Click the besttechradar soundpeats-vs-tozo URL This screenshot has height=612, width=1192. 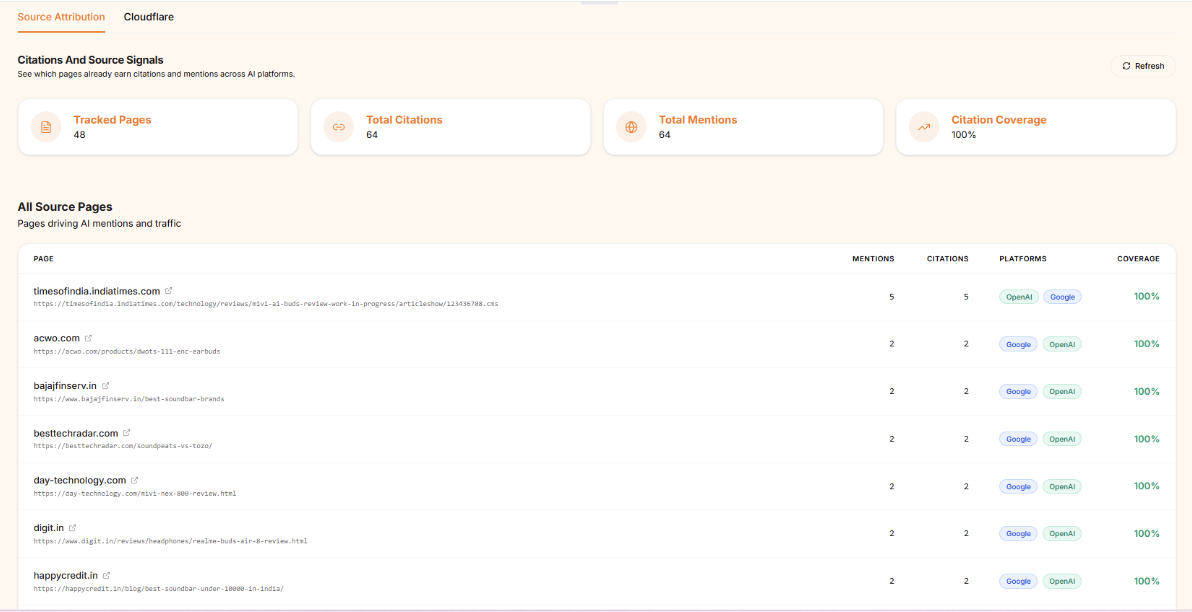click(x=122, y=446)
